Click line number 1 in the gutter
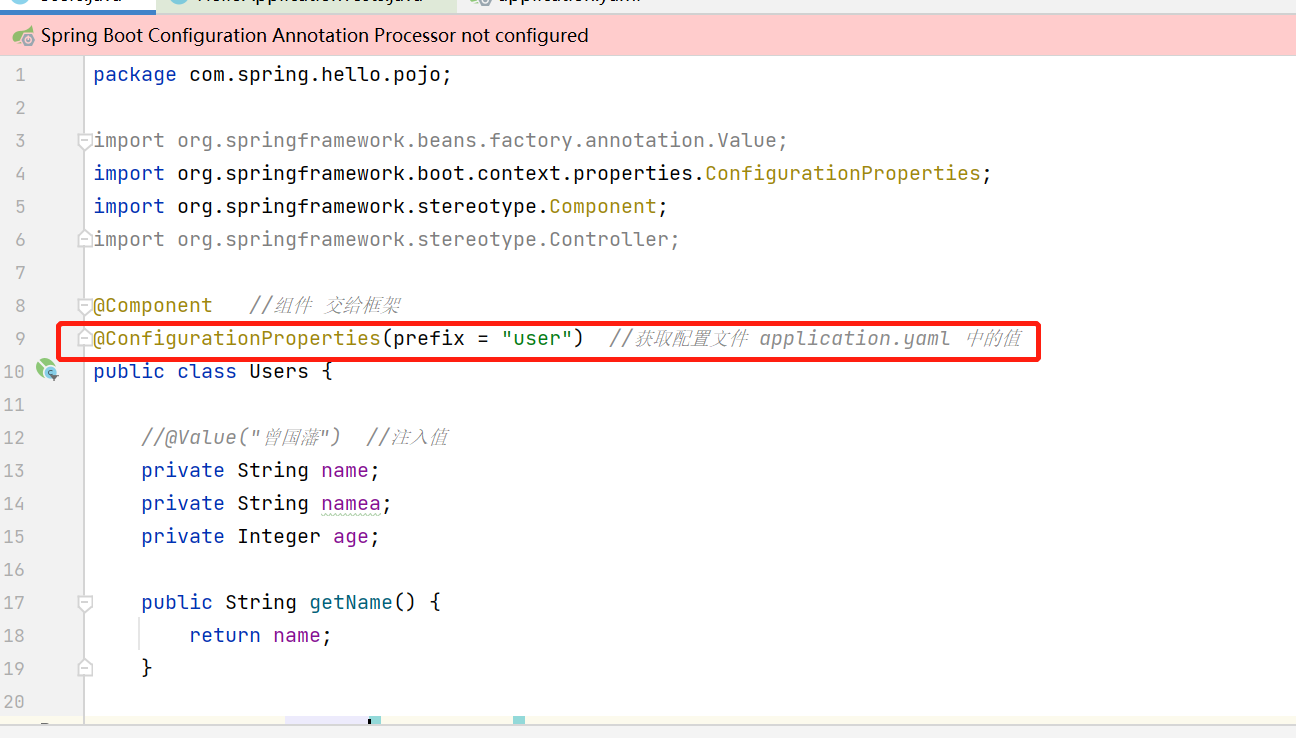 pos(20,74)
